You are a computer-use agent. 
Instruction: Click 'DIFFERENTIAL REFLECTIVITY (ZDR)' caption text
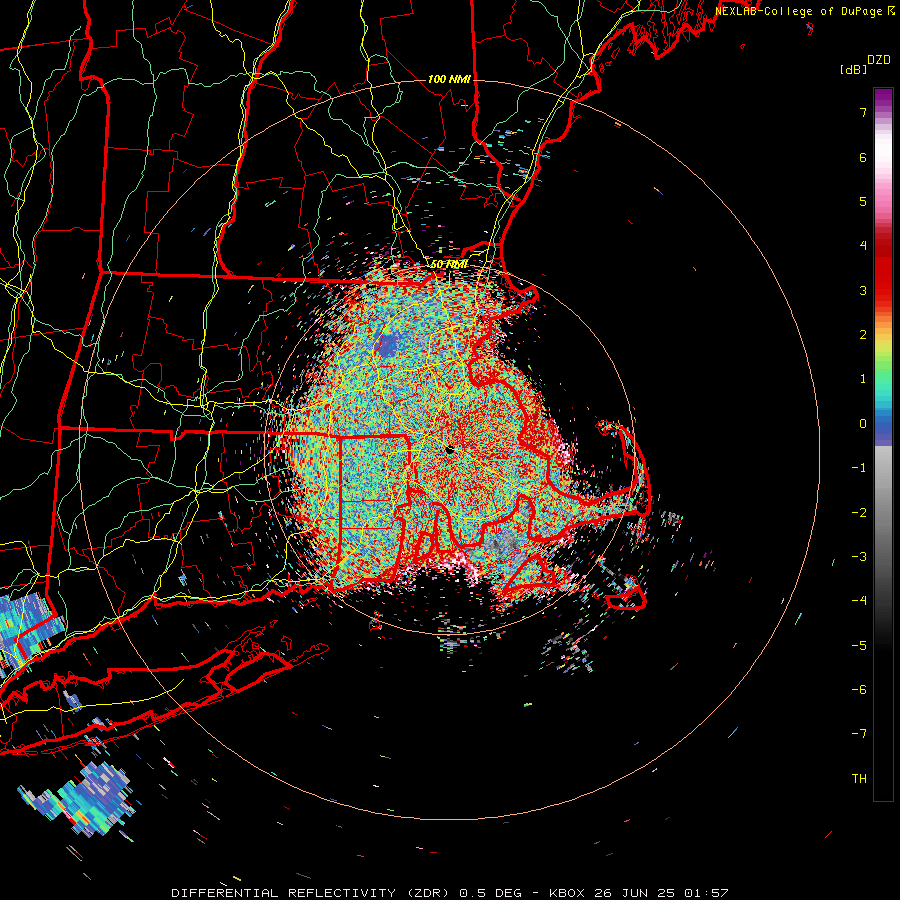coord(311,893)
